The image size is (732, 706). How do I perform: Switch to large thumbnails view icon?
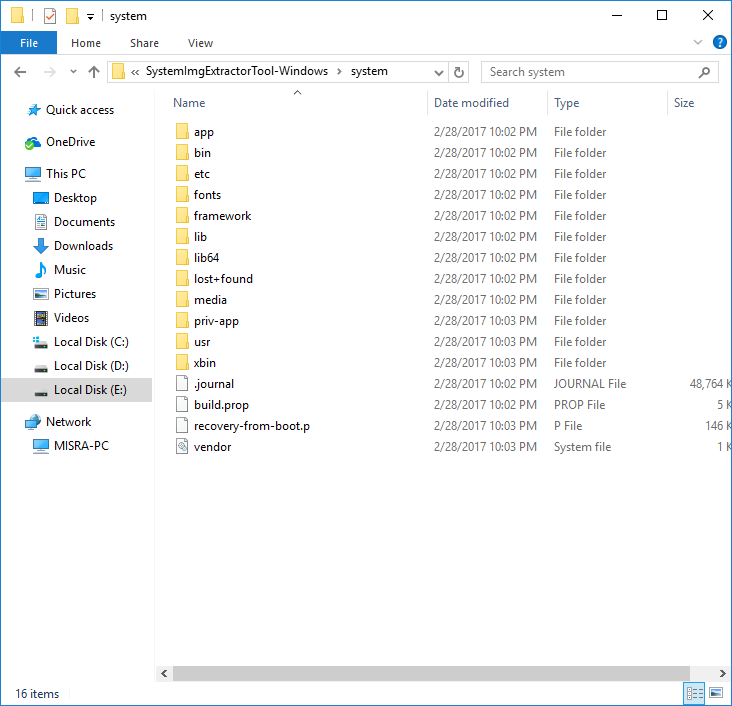coord(716,693)
